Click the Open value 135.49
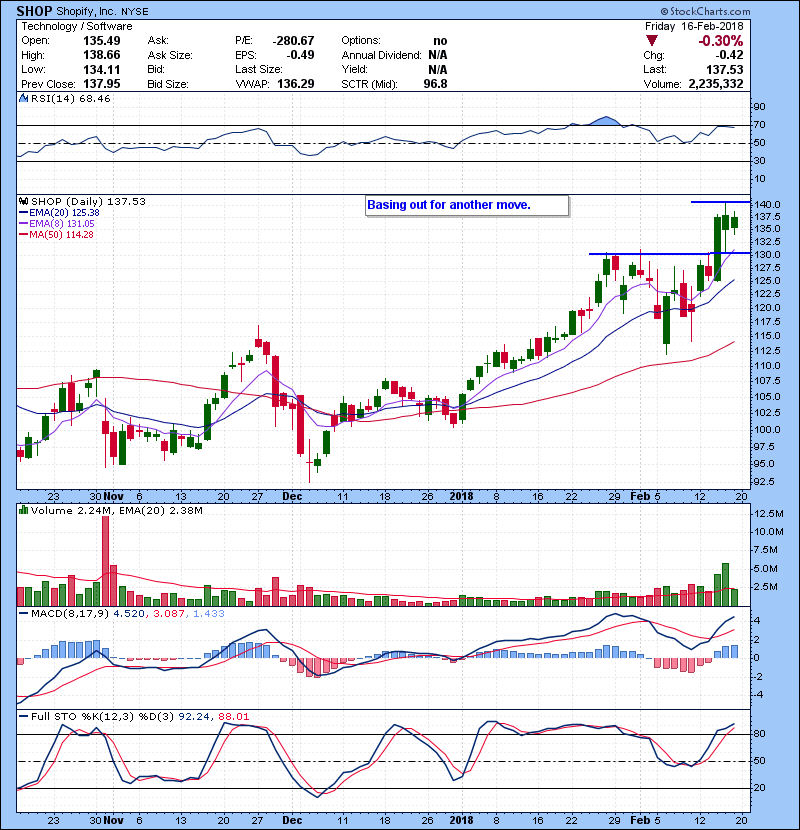This screenshot has height=830, width=800. coord(102,41)
